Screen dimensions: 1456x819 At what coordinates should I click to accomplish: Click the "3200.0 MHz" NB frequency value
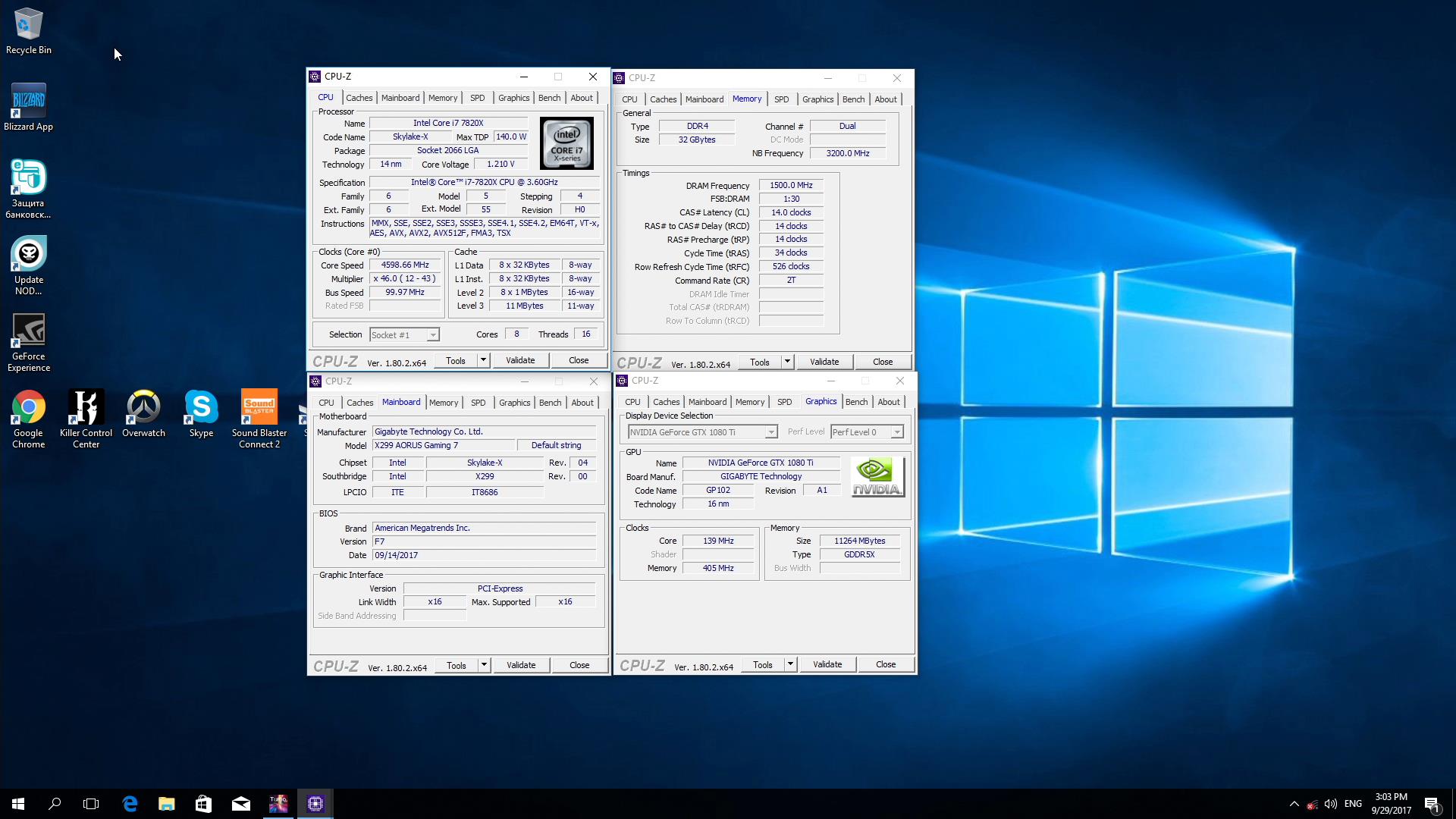tap(848, 154)
